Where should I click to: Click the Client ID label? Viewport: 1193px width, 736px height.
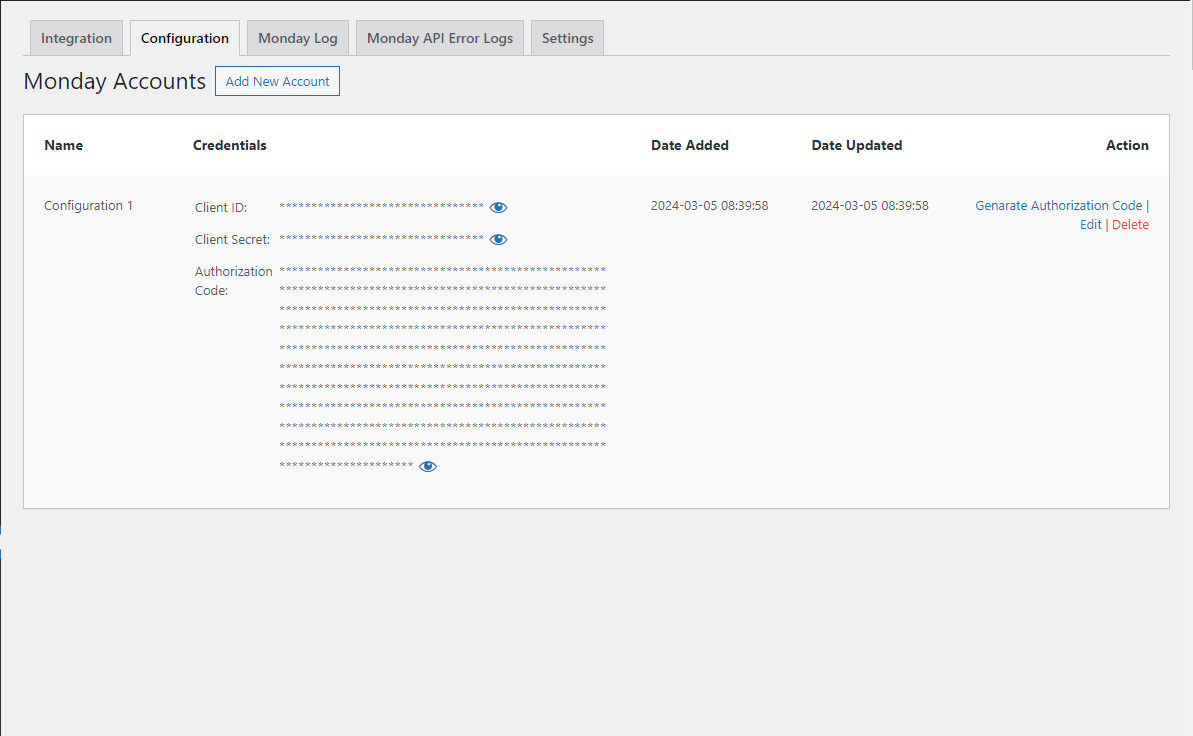point(221,207)
